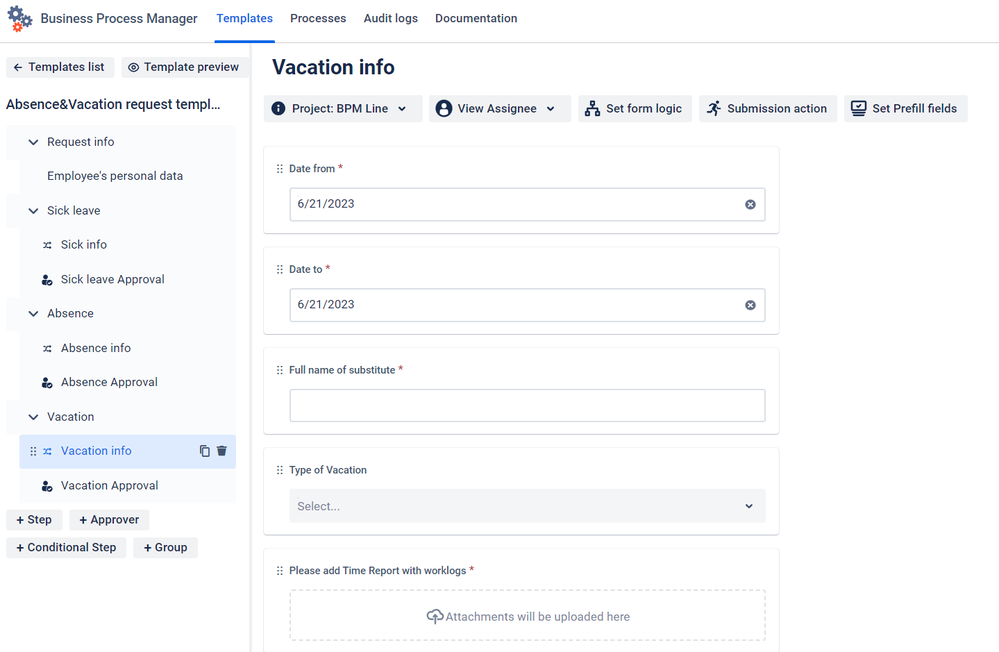Open the Project: BPM Line dropdown
Image resolution: width=999 pixels, height=652 pixels.
[x=343, y=108]
